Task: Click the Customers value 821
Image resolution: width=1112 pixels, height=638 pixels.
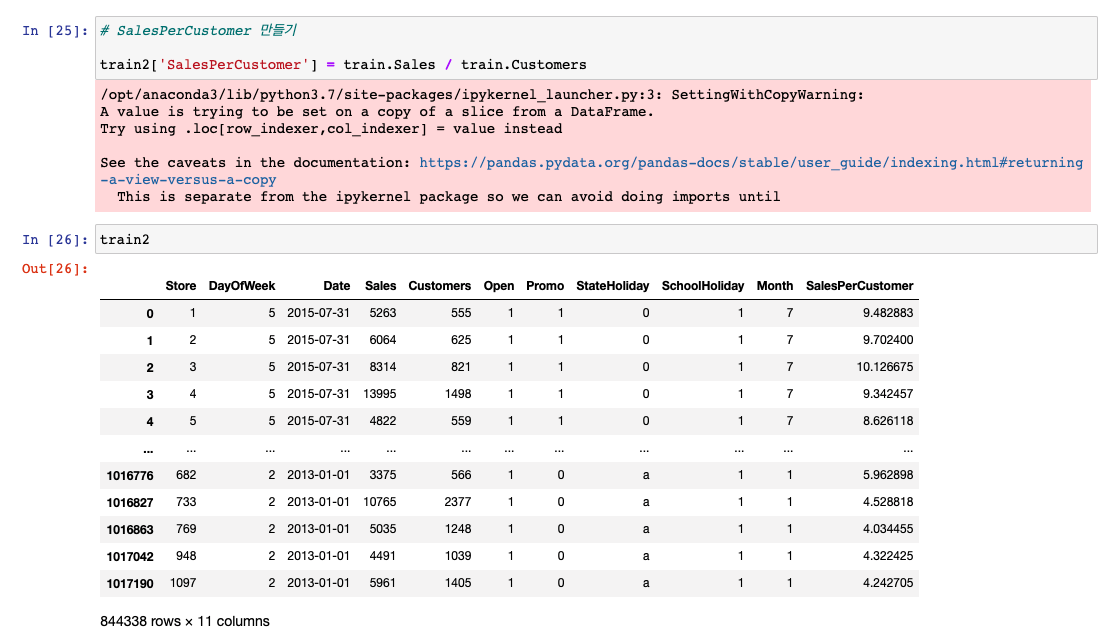Action: (x=461, y=366)
